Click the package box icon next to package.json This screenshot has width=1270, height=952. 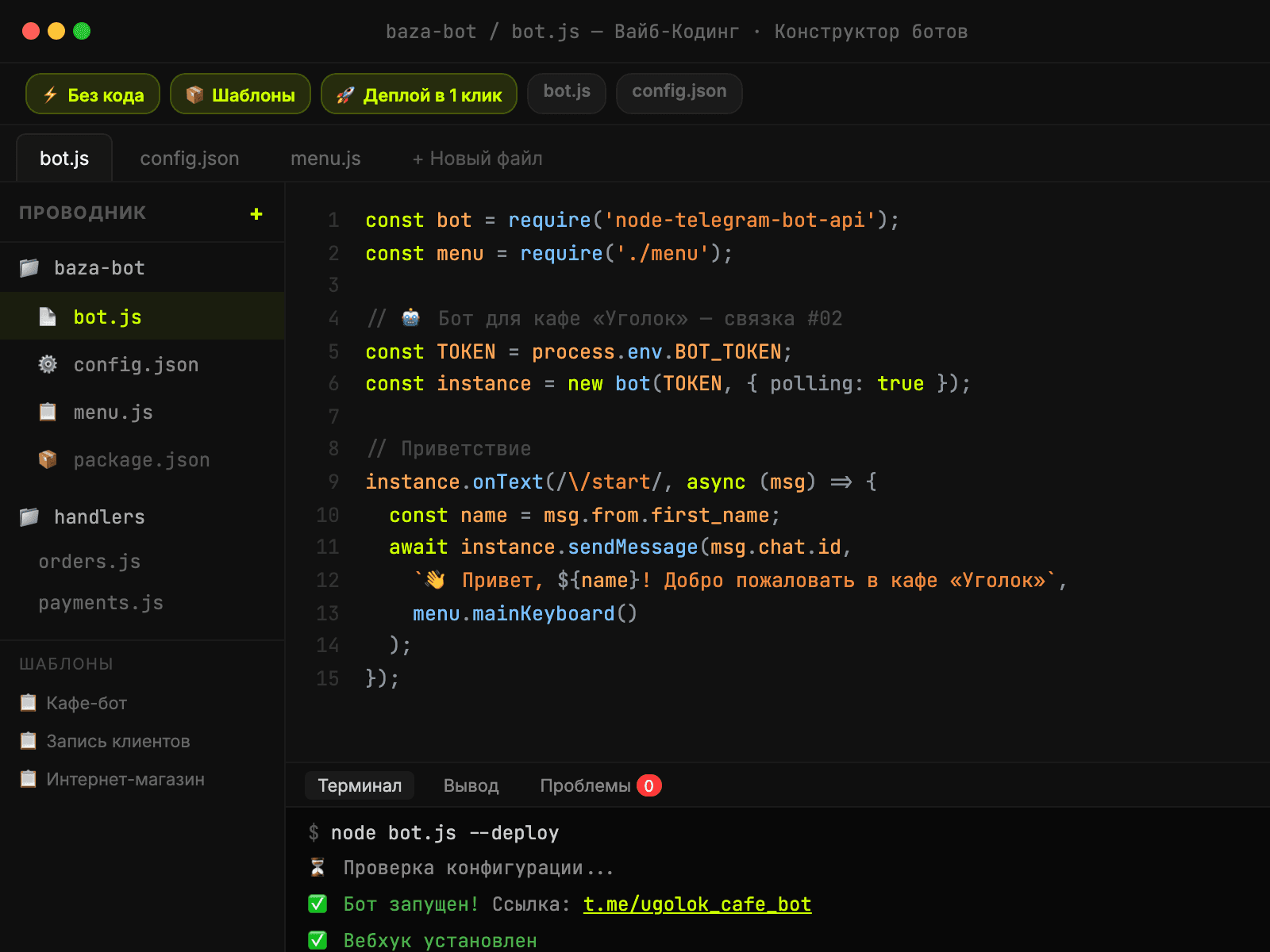click(48, 459)
